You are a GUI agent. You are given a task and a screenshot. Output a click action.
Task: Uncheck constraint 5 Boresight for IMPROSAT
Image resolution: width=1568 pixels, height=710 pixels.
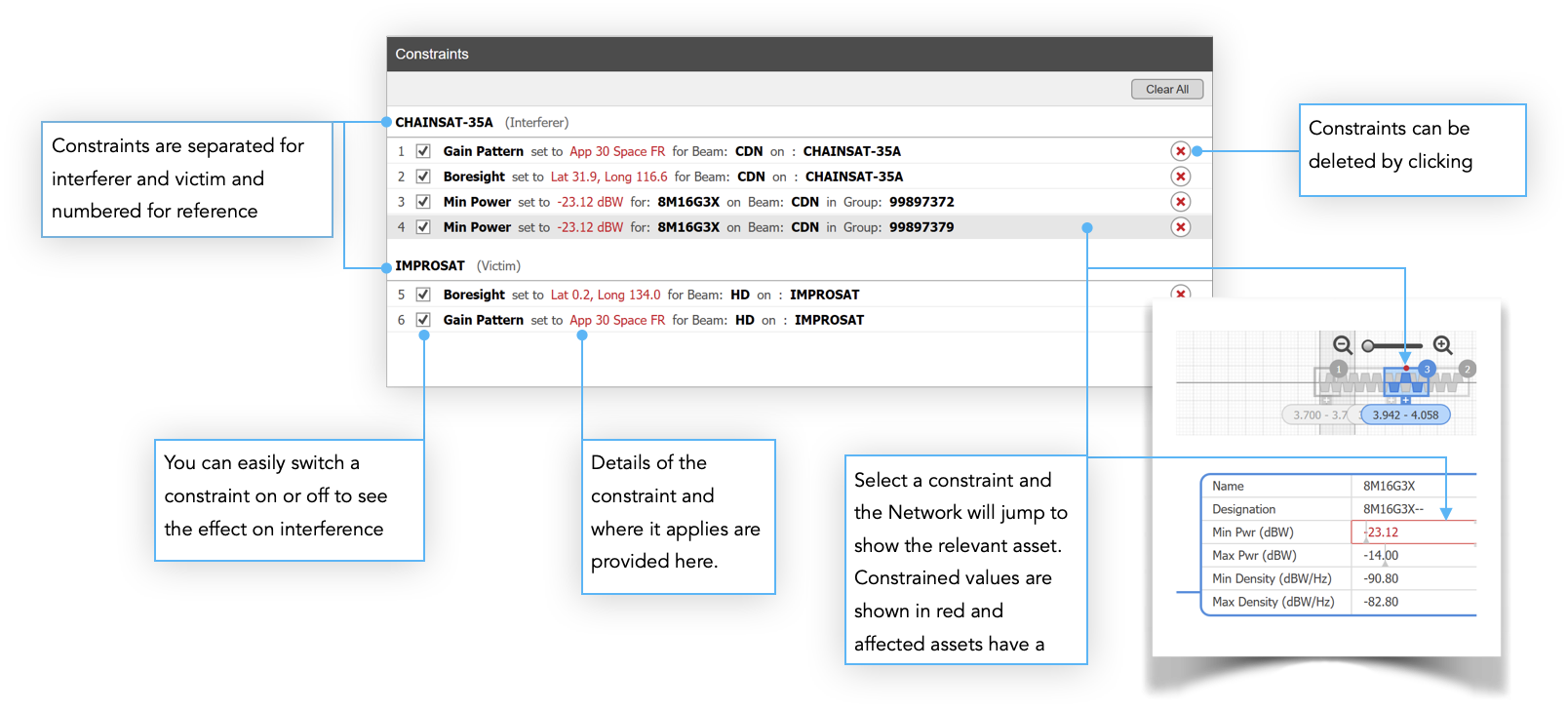[423, 295]
